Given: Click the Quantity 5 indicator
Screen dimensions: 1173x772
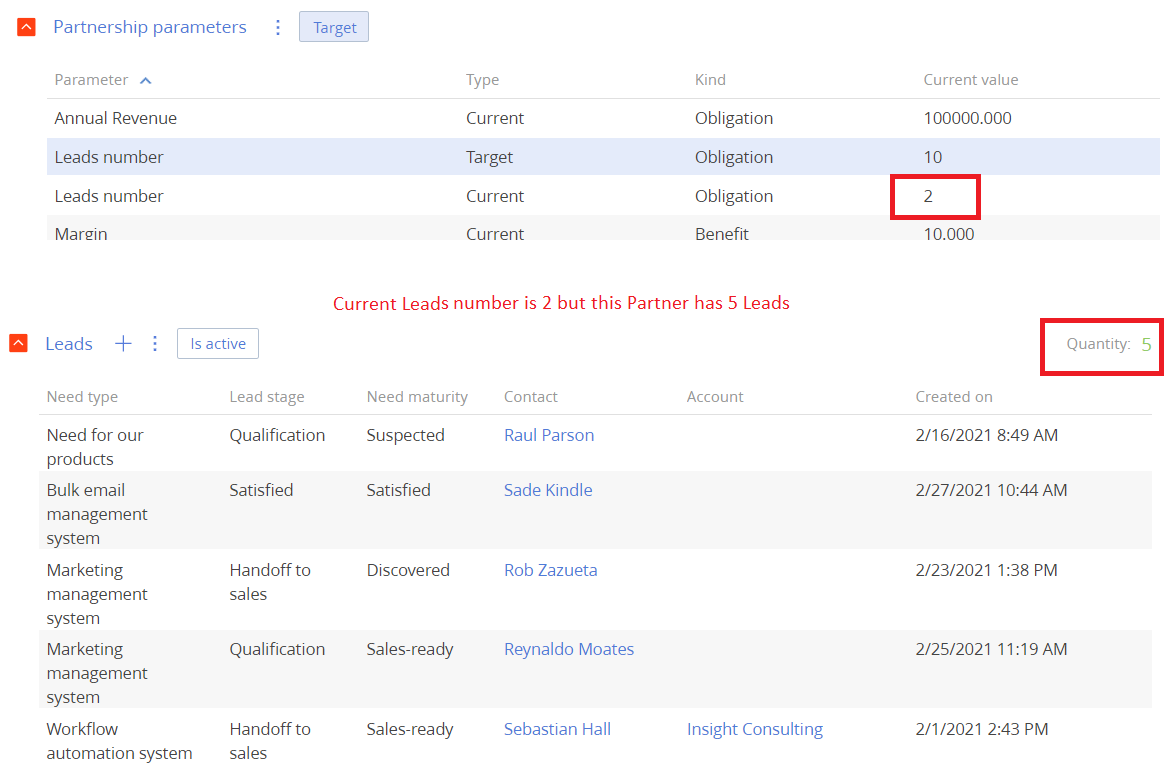Looking at the screenshot, I should click(1109, 344).
